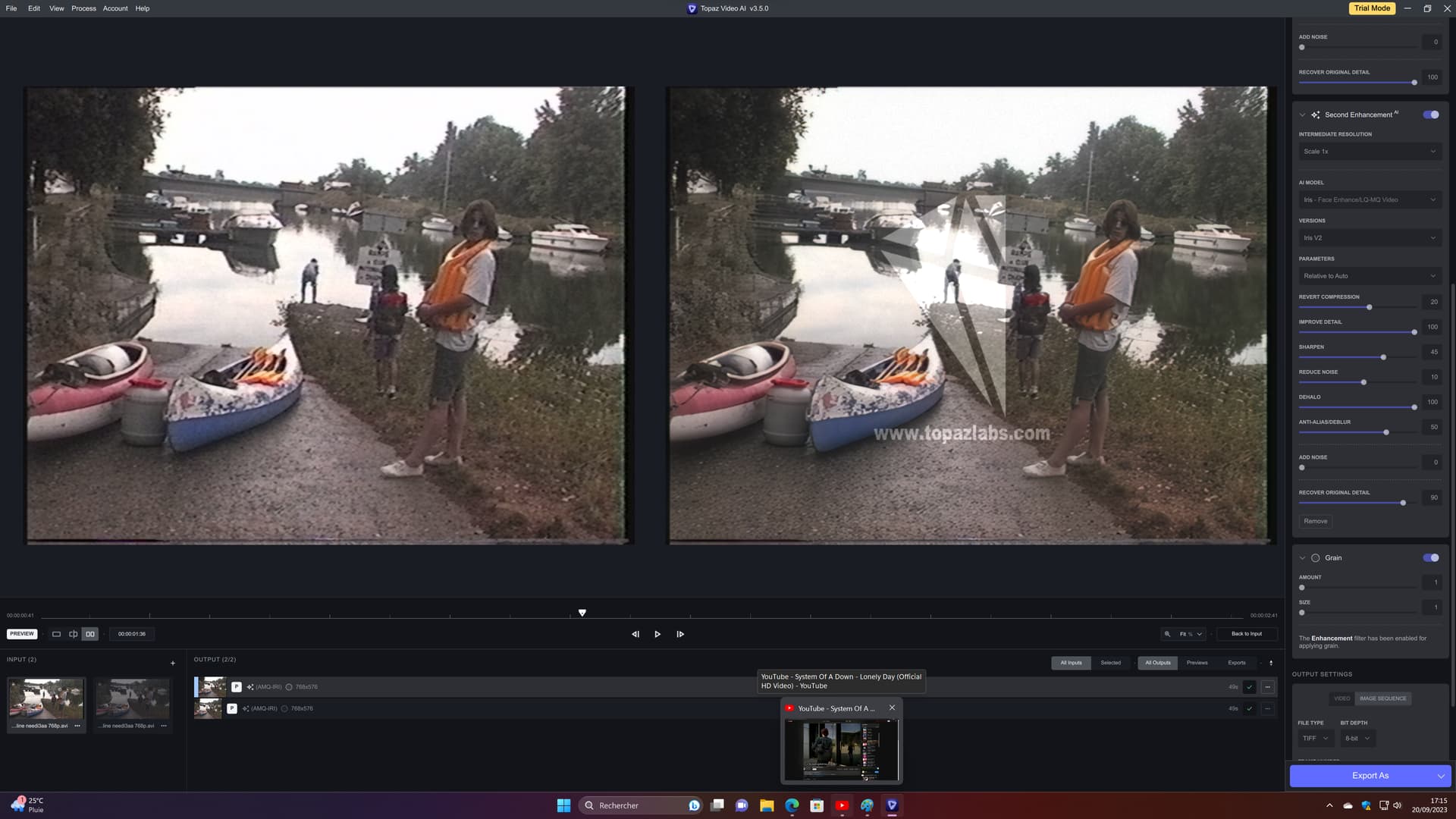This screenshot has height=819, width=1456.
Task: Step back one frame
Action: pyautogui.click(x=635, y=634)
